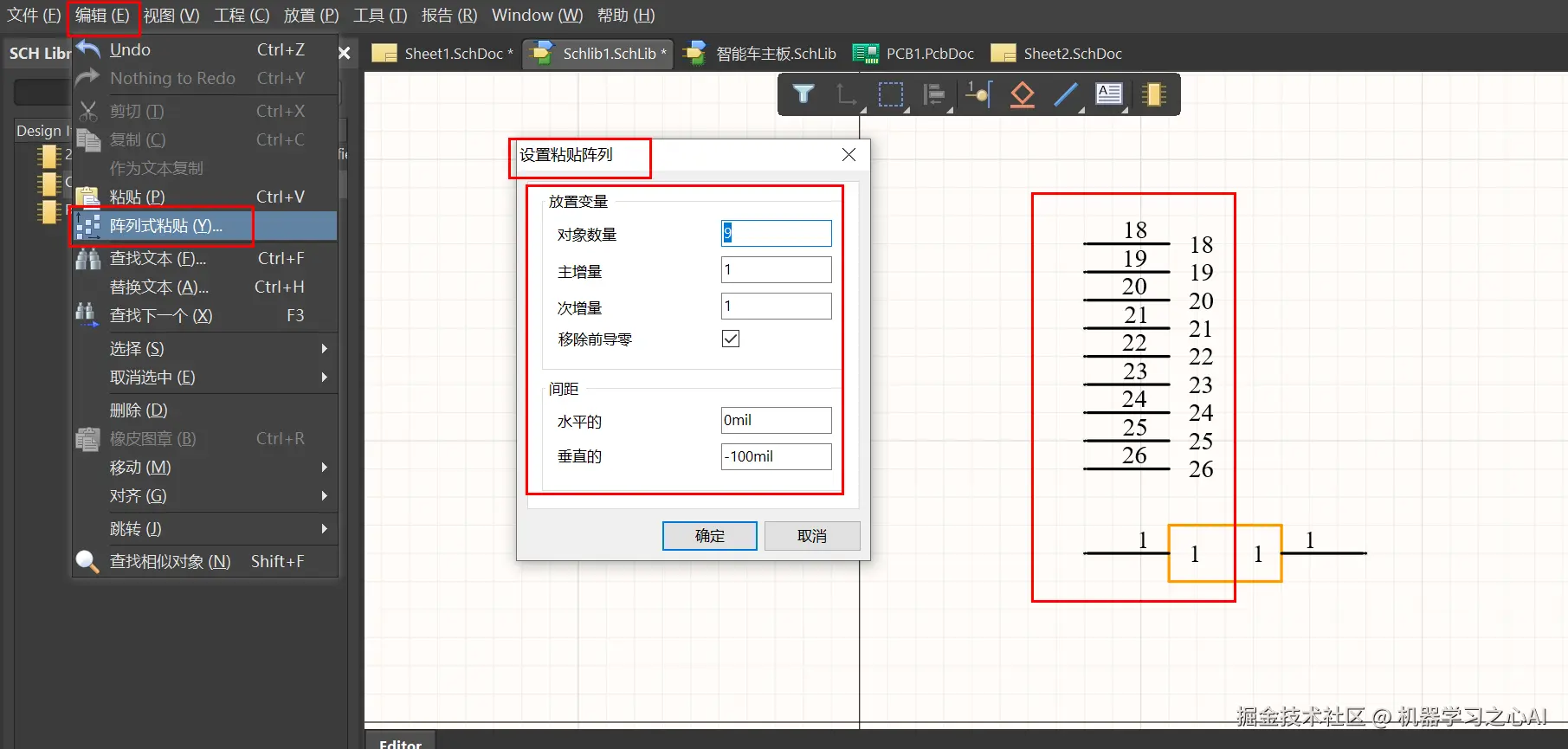
Task: Open the 文件 (F) menu
Action: pyautogui.click(x=34, y=16)
